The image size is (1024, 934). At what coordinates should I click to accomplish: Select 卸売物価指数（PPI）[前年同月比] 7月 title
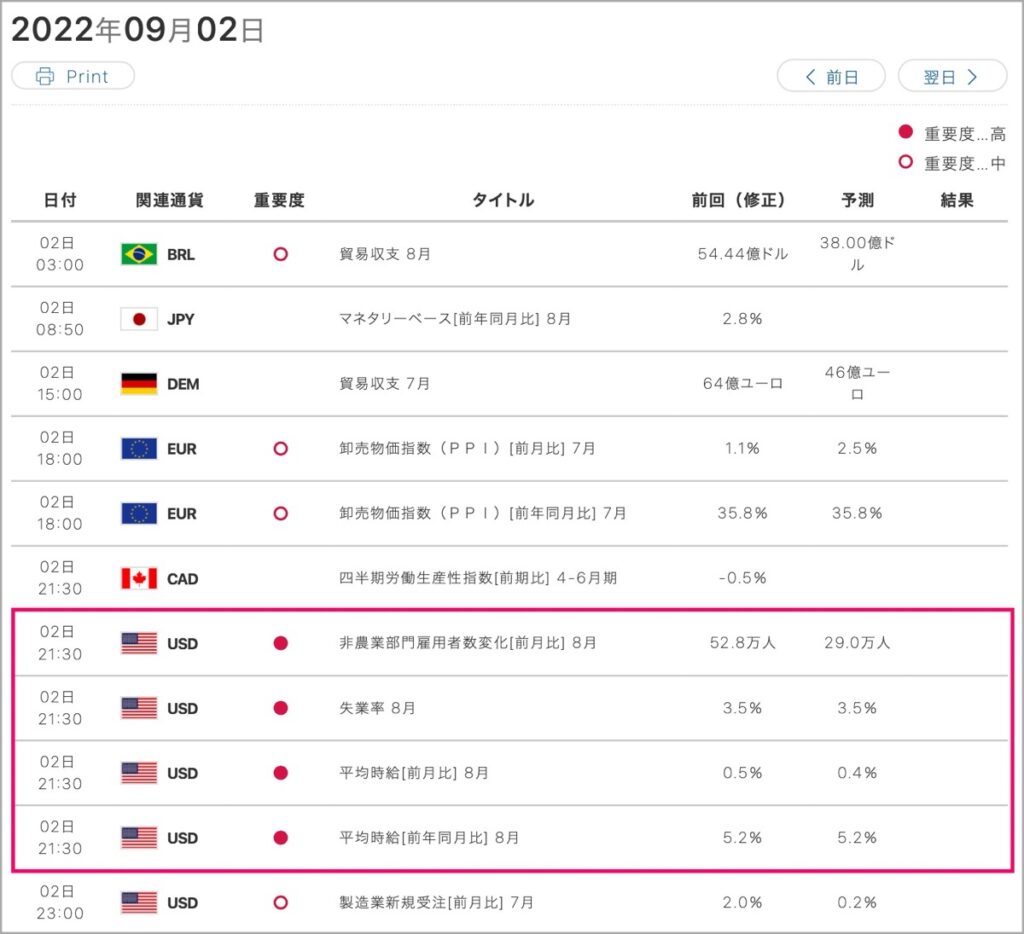[483, 513]
